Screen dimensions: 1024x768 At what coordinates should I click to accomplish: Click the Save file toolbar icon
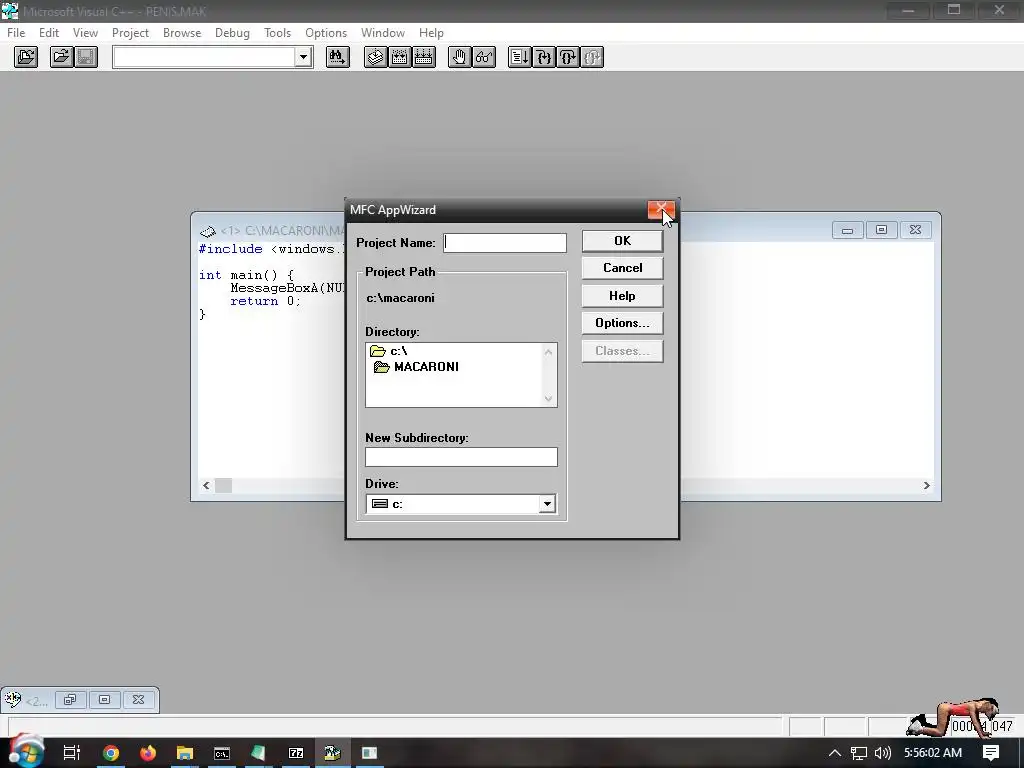point(86,57)
